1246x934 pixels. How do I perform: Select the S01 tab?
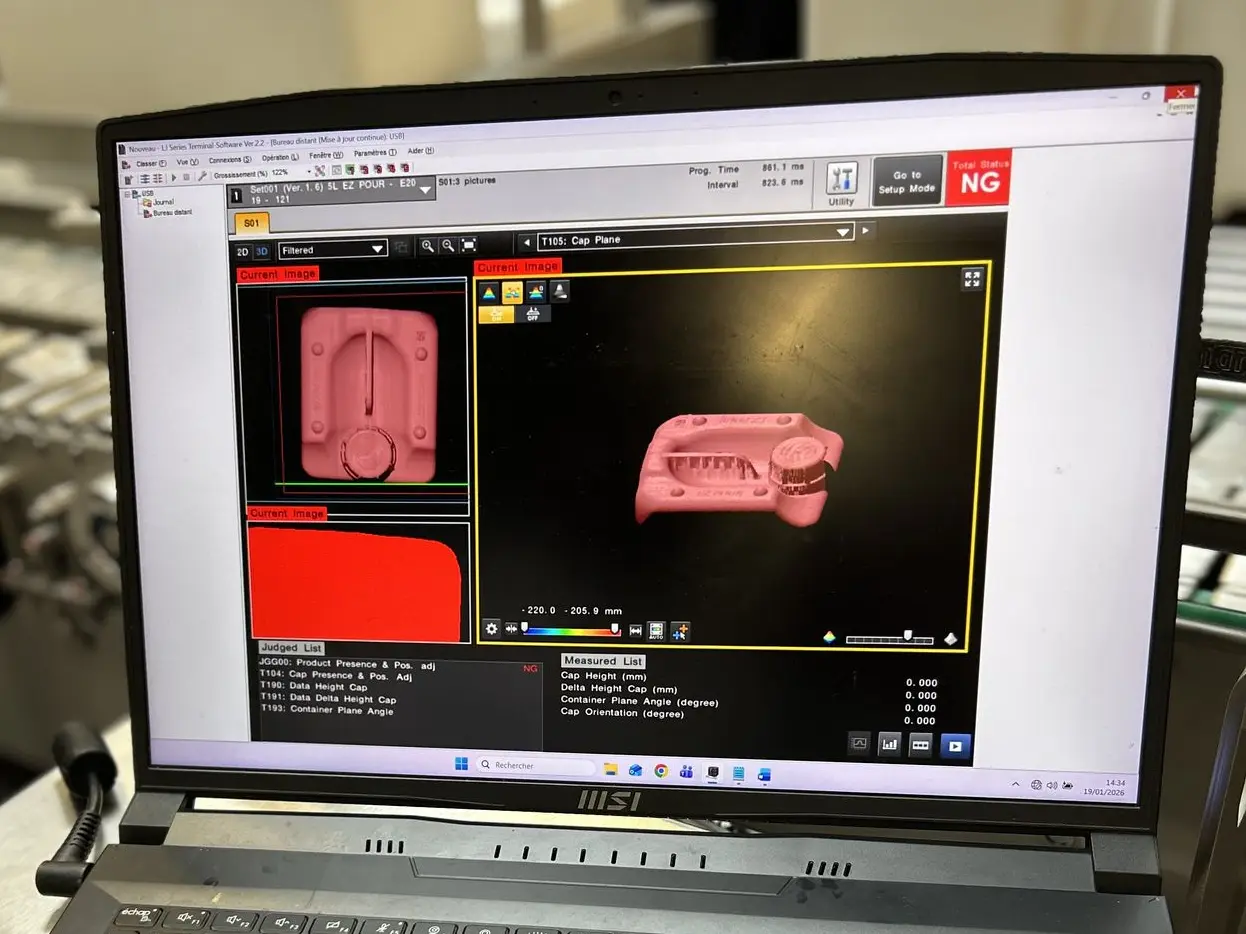coord(252,223)
